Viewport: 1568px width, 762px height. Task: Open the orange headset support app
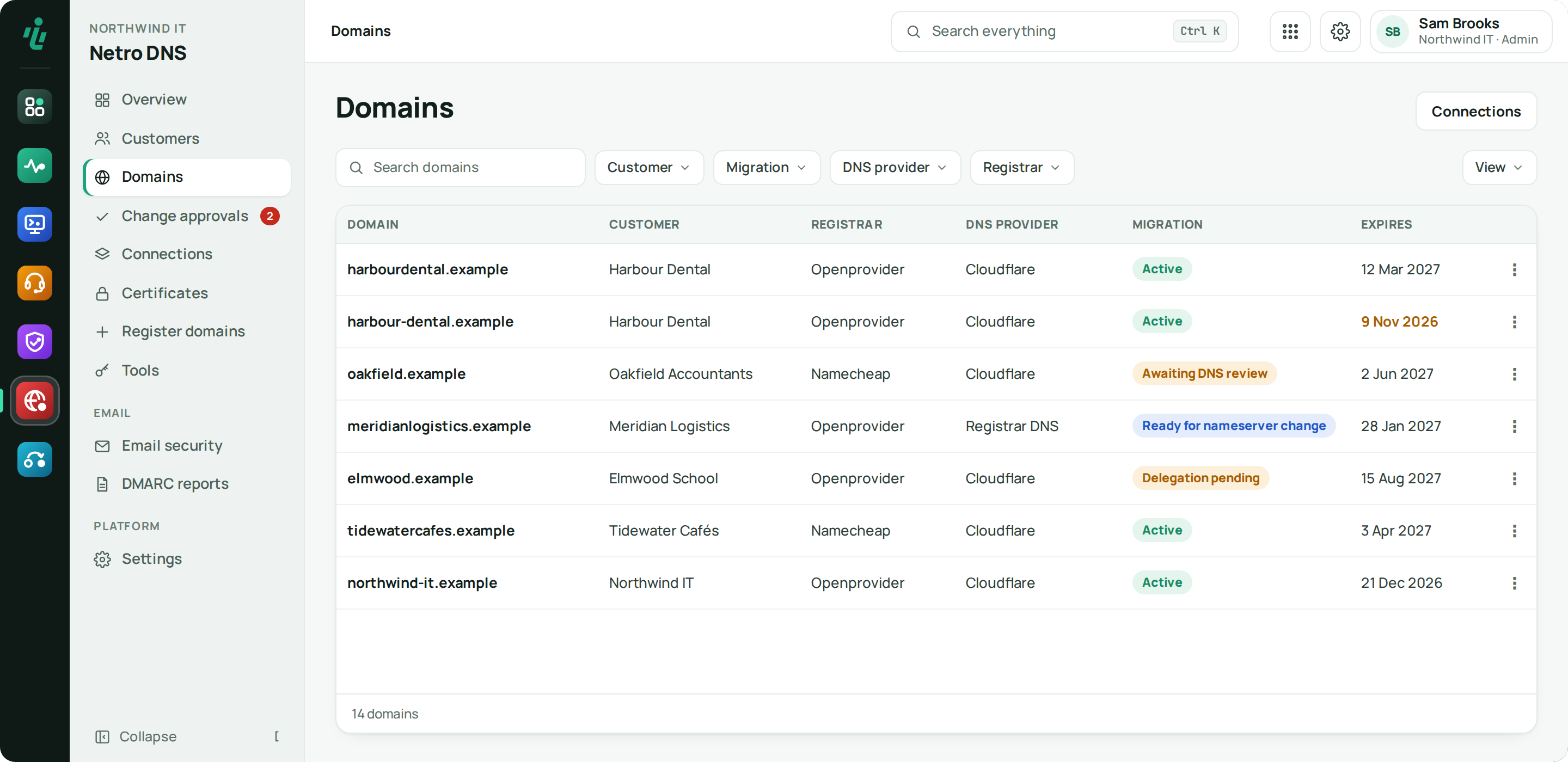(x=35, y=283)
